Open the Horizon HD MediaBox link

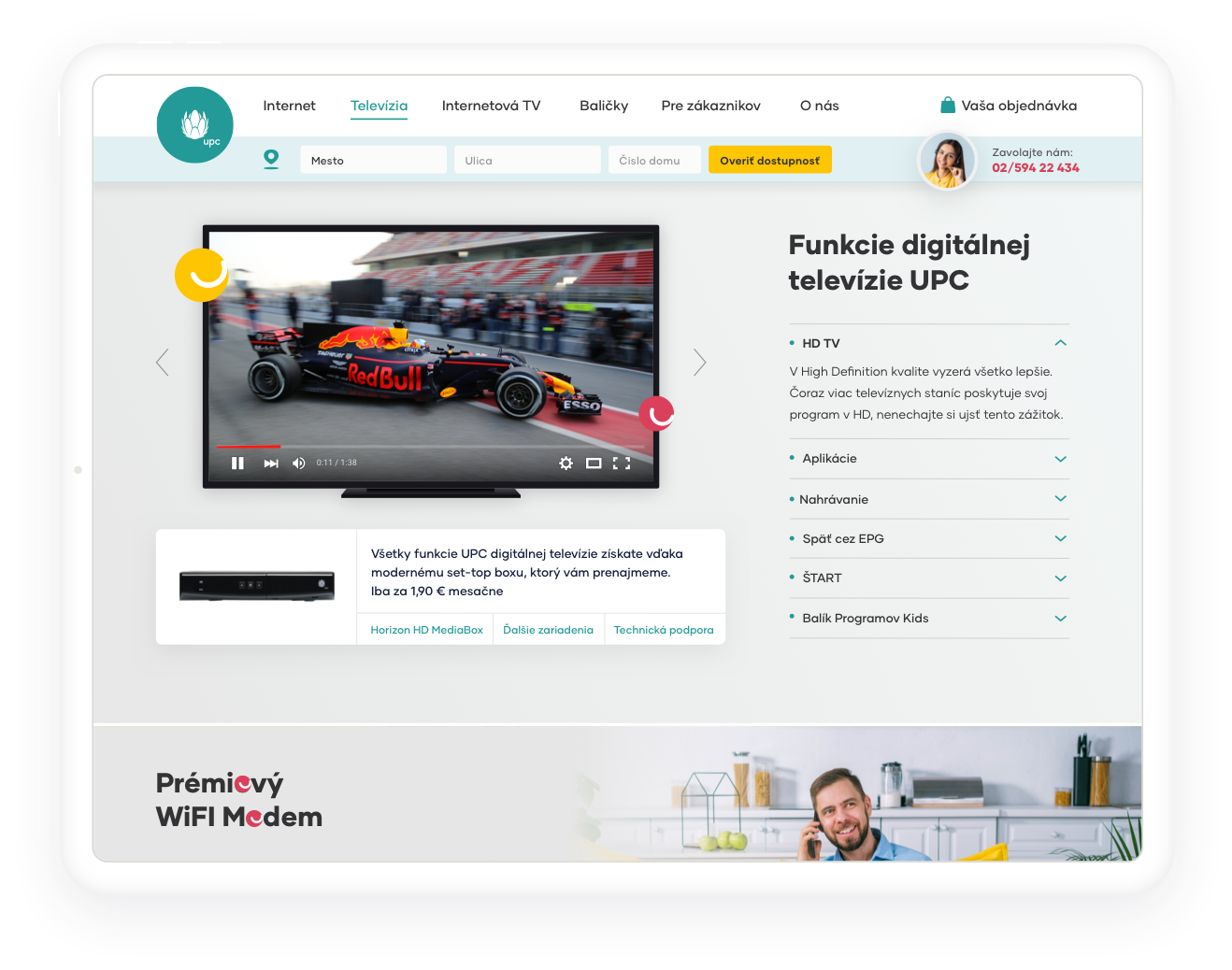(426, 630)
